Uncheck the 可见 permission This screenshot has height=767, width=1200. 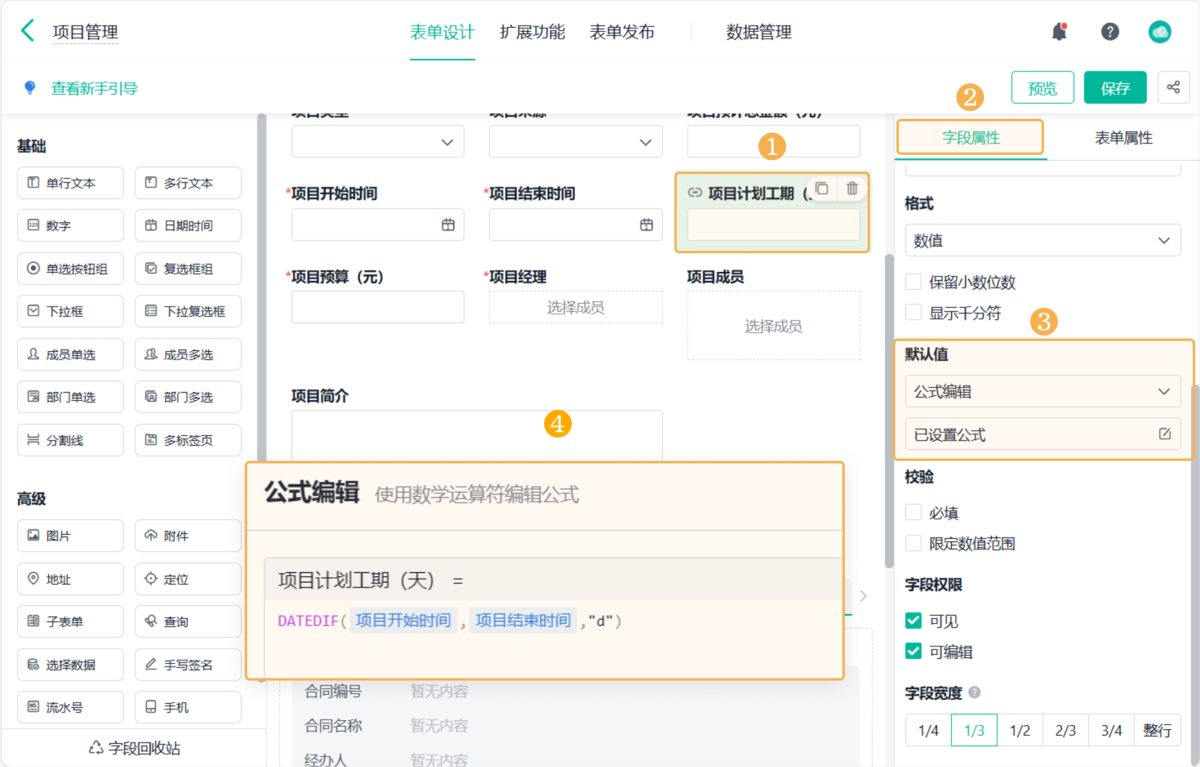913,620
